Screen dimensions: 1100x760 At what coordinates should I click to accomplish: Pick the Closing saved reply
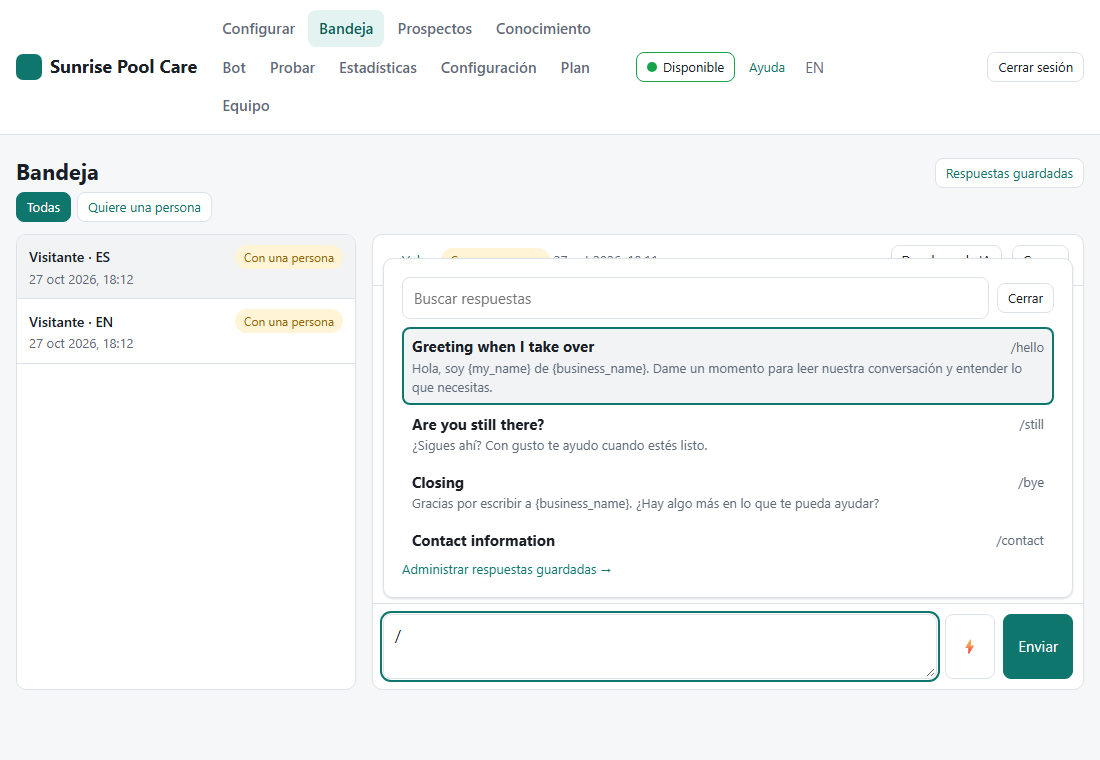(x=727, y=493)
